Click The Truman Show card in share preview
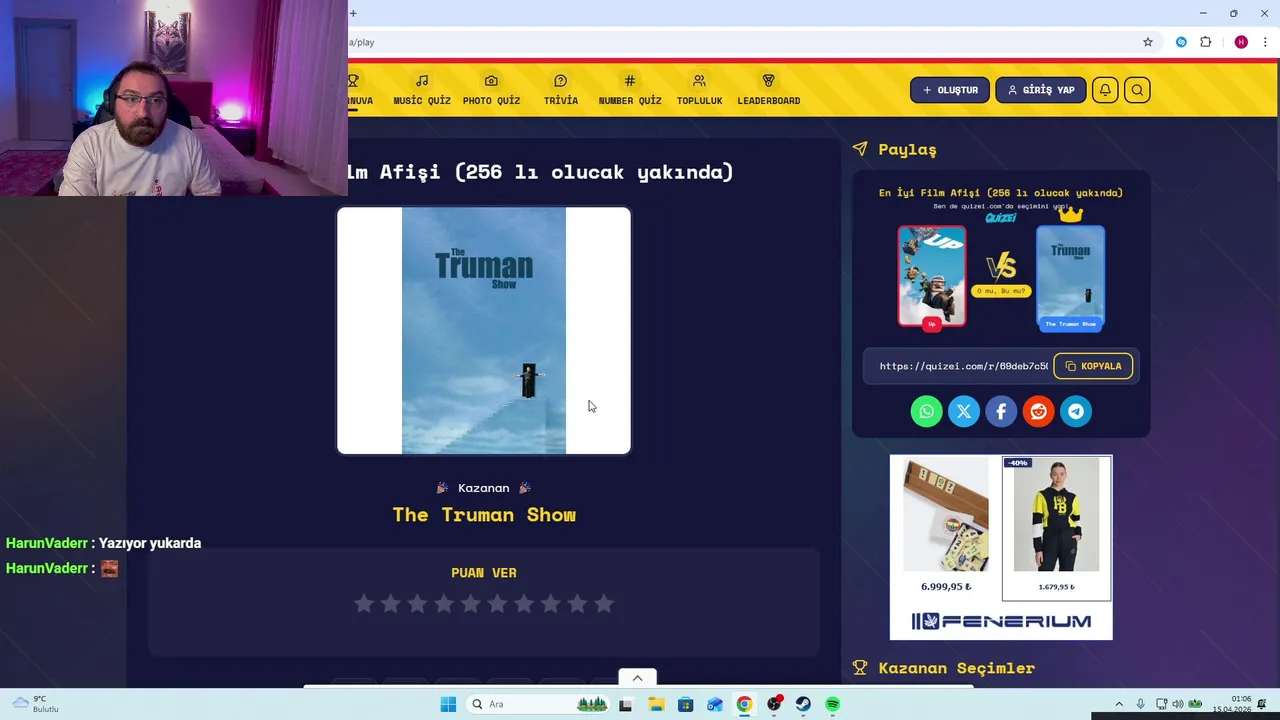This screenshot has width=1280, height=720. pyautogui.click(x=1070, y=277)
